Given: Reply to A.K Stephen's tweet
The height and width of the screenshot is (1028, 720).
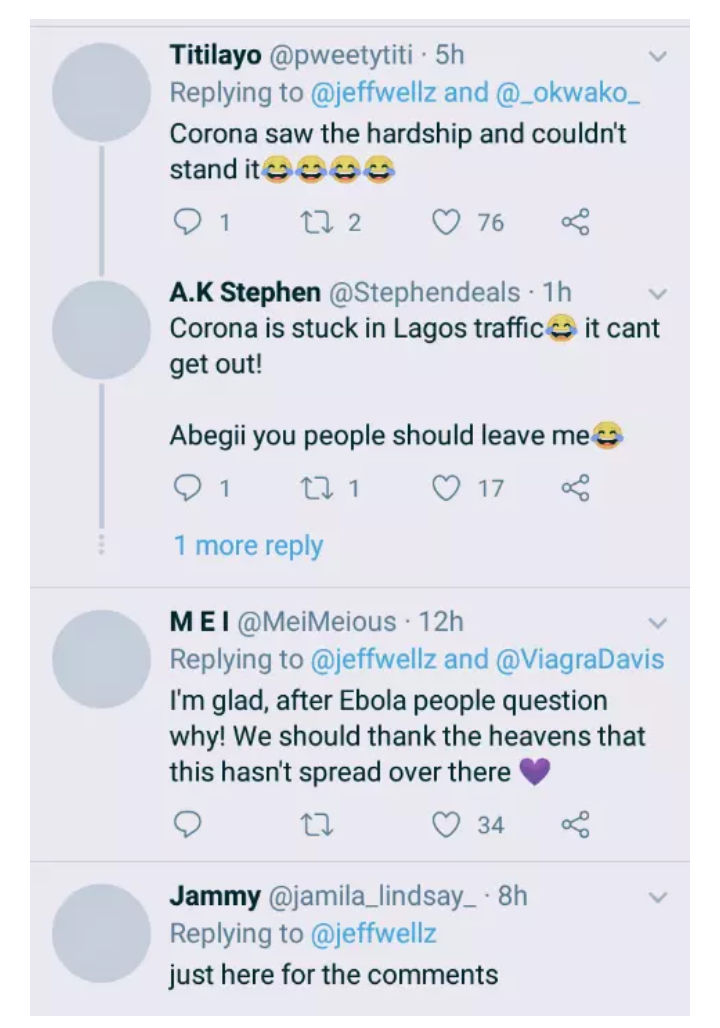Looking at the screenshot, I should tap(188, 488).
